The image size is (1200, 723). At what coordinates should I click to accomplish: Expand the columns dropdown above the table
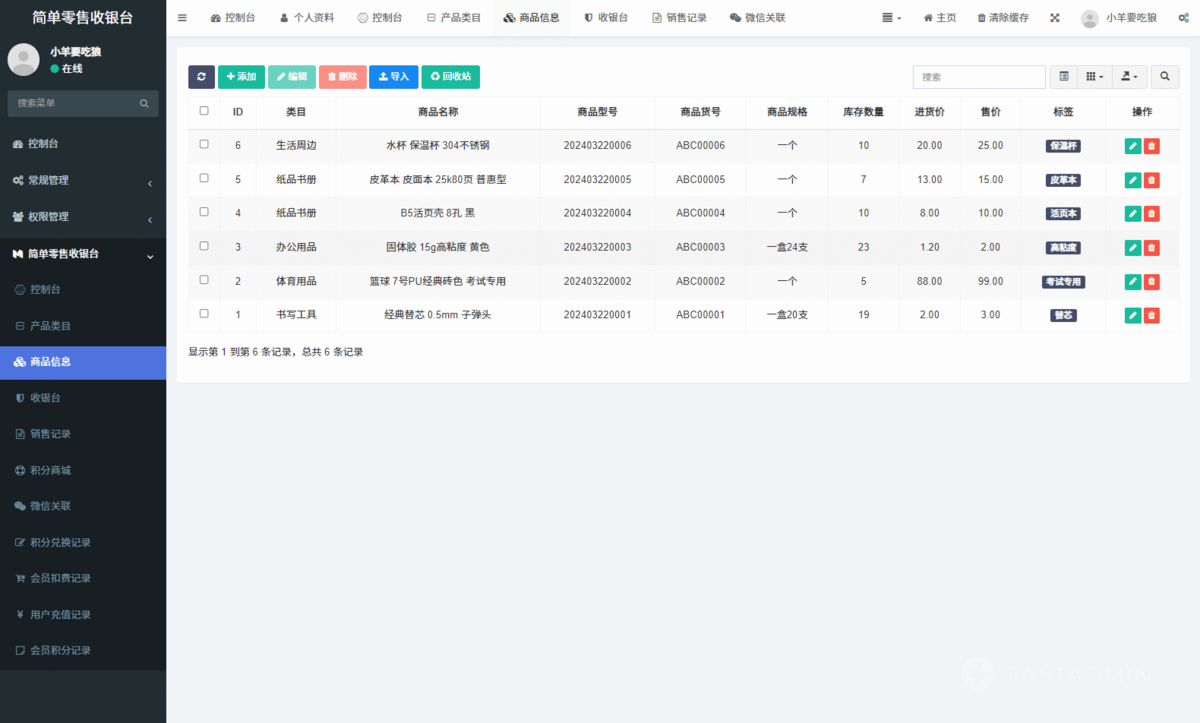click(1094, 77)
